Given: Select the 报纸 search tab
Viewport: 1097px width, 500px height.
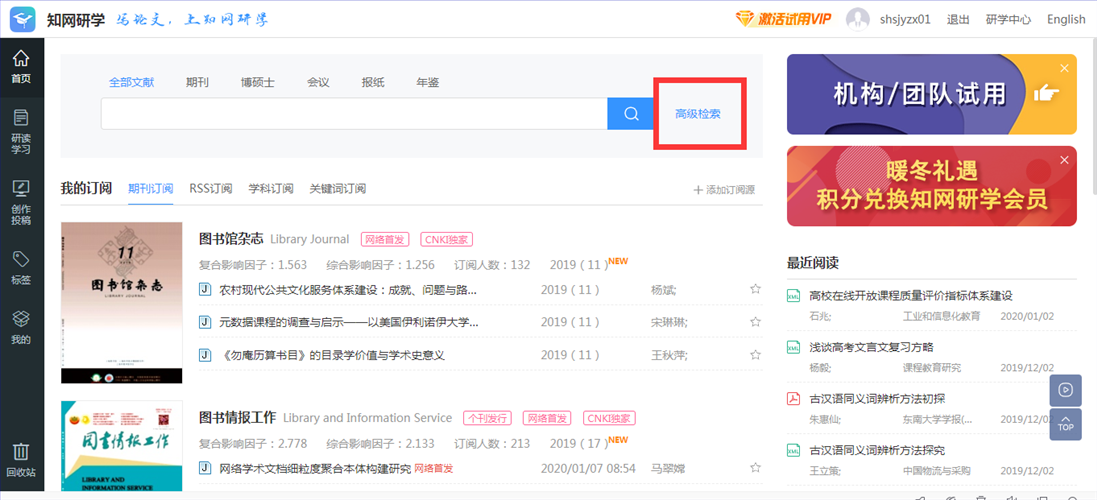Looking at the screenshot, I should [373, 83].
